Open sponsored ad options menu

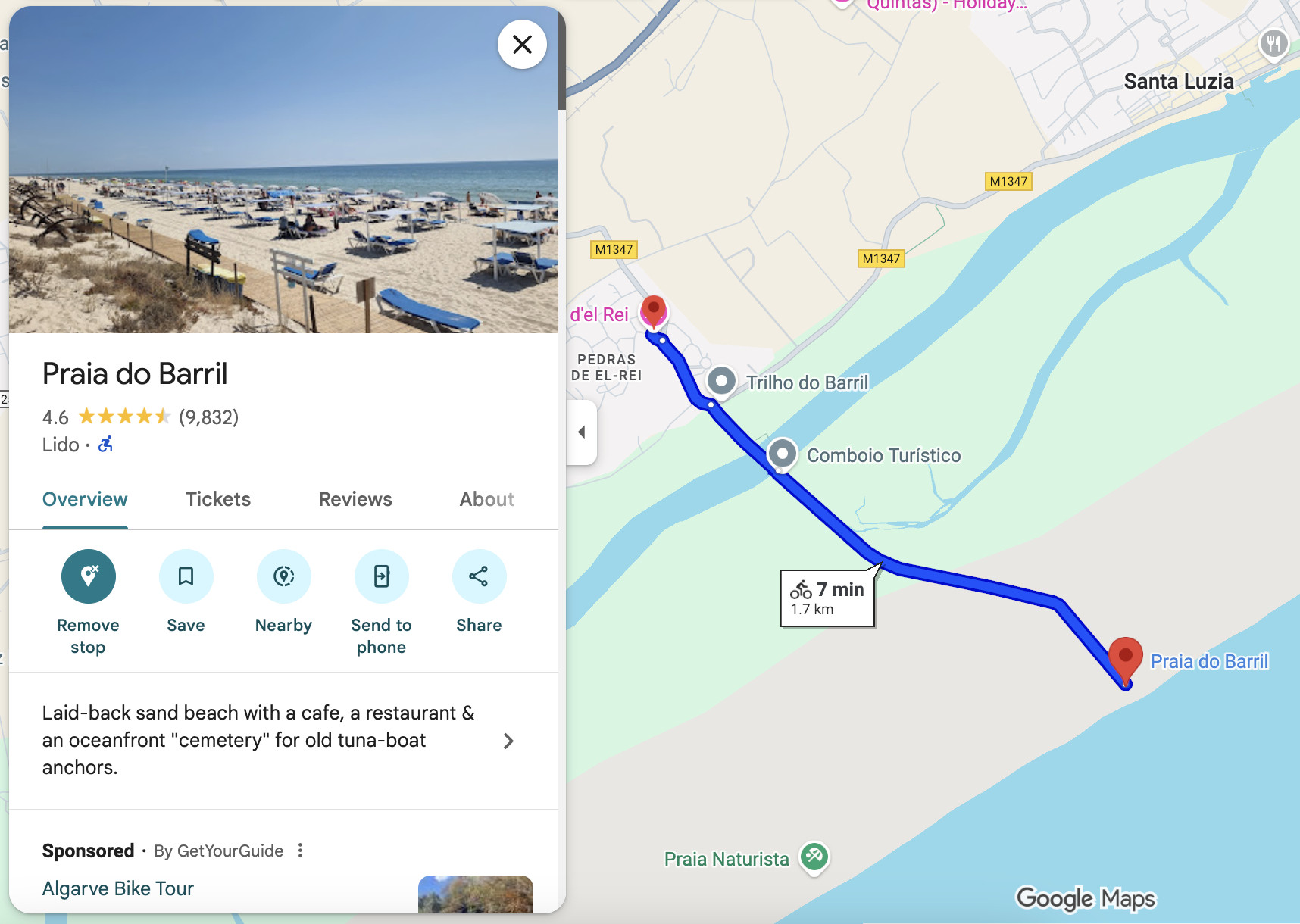click(301, 851)
